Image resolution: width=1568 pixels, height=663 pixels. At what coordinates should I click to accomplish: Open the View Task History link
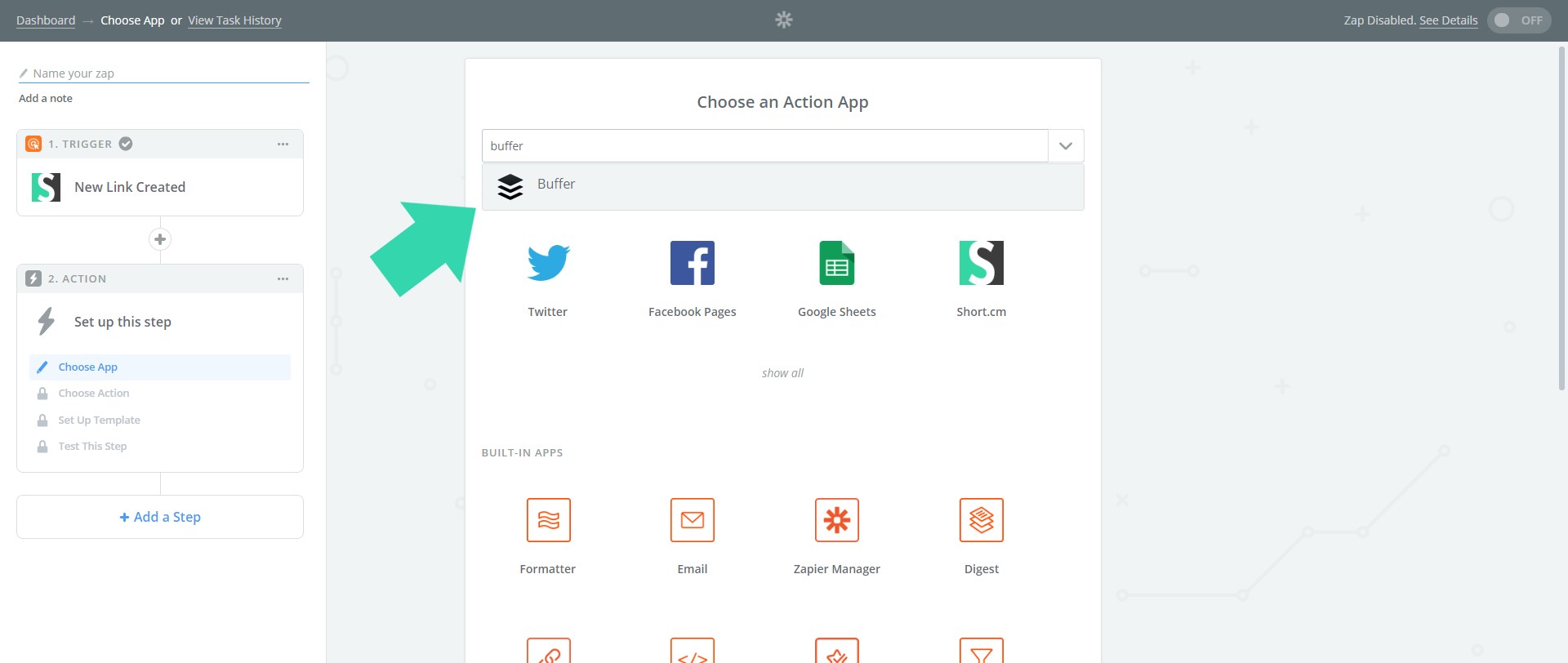pyautogui.click(x=234, y=20)
